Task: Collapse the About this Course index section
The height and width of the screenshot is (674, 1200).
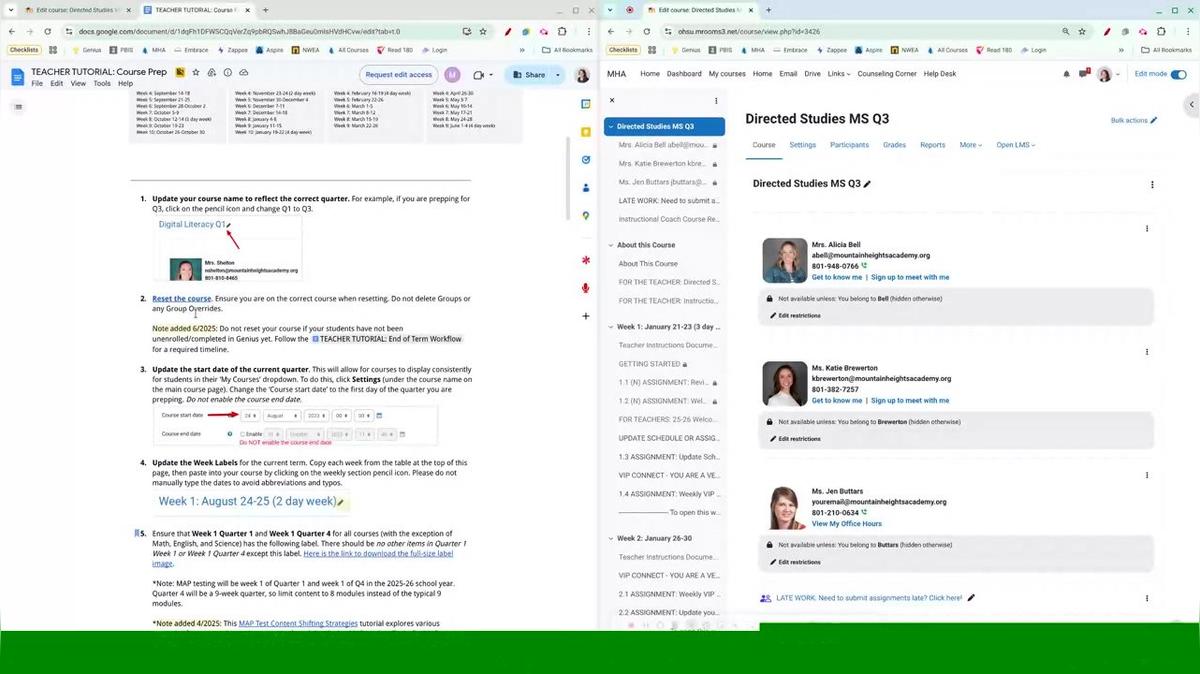Action: [x=611, y=245]
